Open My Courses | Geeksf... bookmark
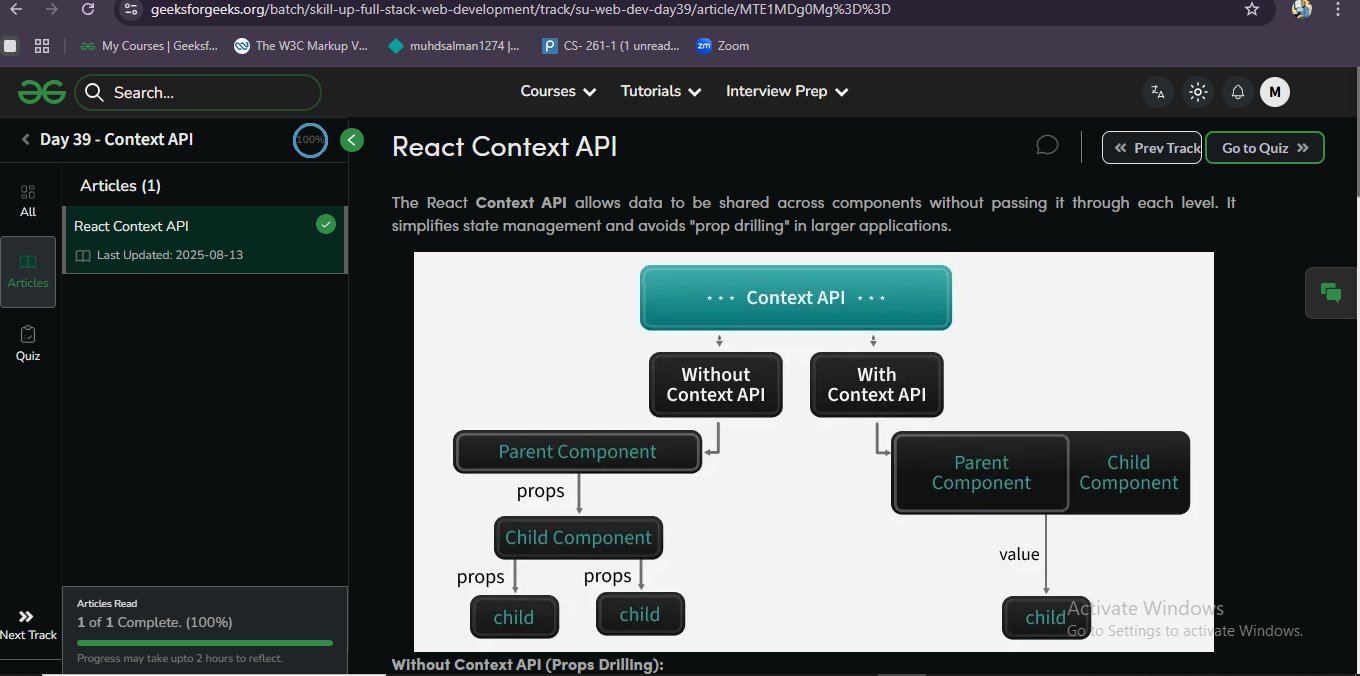1360x676 pixels. tap(148, 46)
